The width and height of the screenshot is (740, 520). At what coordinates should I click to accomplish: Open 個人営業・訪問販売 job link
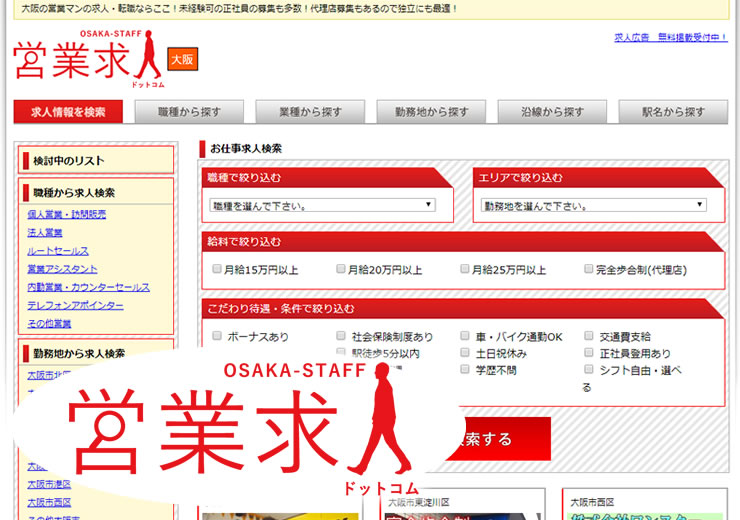click(x=67, y=214)
